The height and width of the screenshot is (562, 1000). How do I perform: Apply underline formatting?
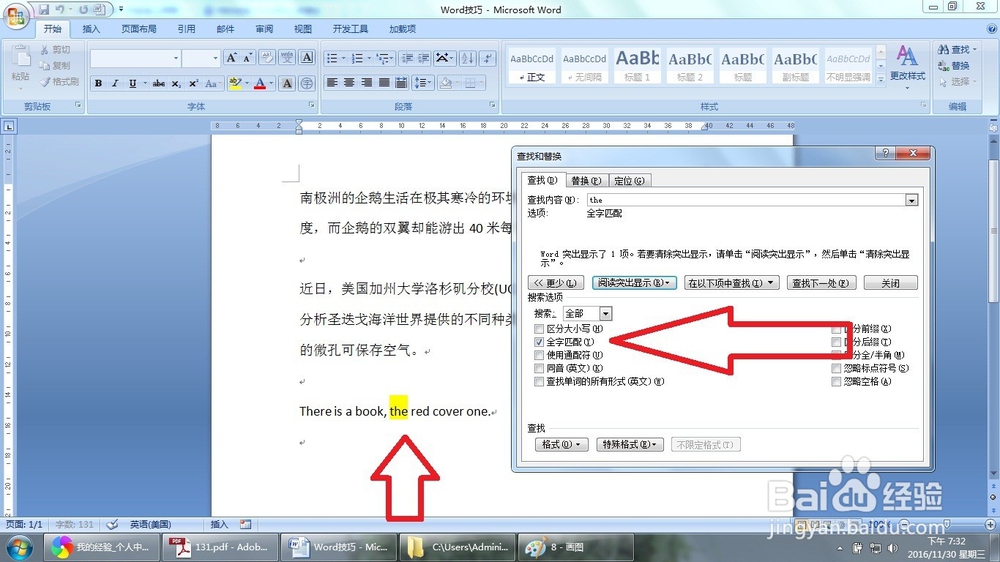pyautogui.click(x=132, y=84)
